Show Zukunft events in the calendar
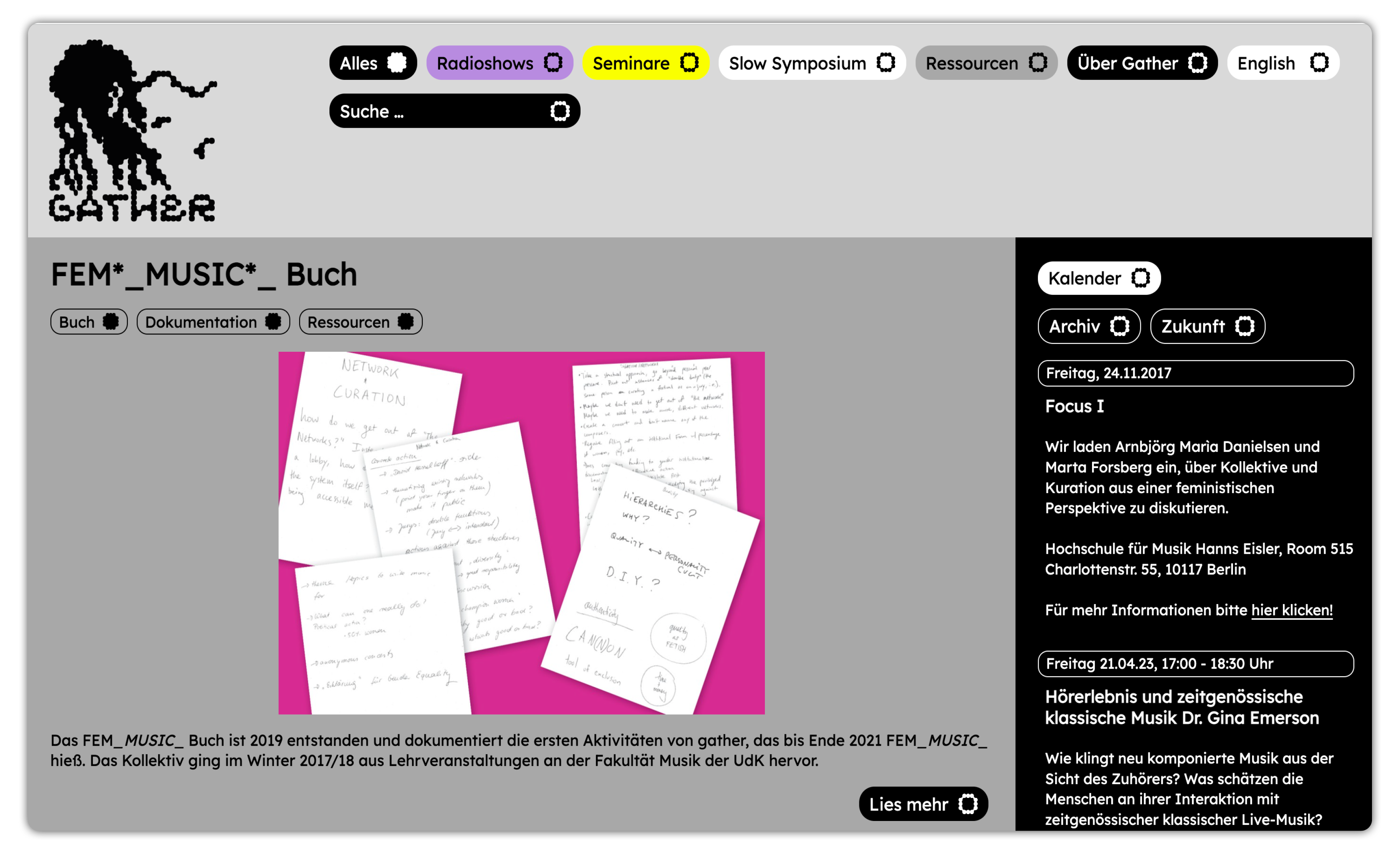The image size is (1400, 864). click(x=1206, y=326)
